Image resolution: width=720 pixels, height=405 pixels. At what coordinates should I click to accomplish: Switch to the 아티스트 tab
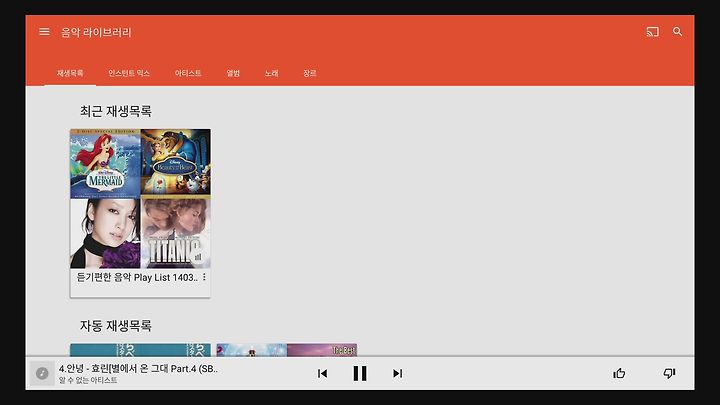188,73
